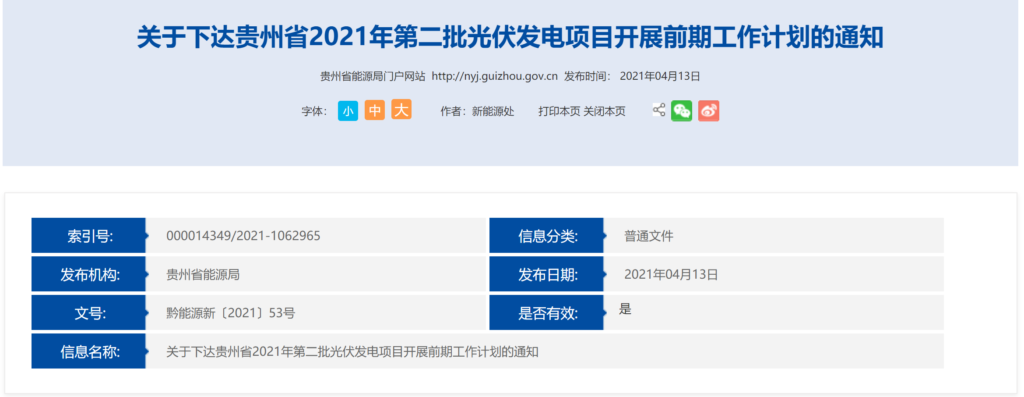Click 贵州省能源局门户网站 source text
The width and height of the screenshot is (1024, 397).
point(372,76)
